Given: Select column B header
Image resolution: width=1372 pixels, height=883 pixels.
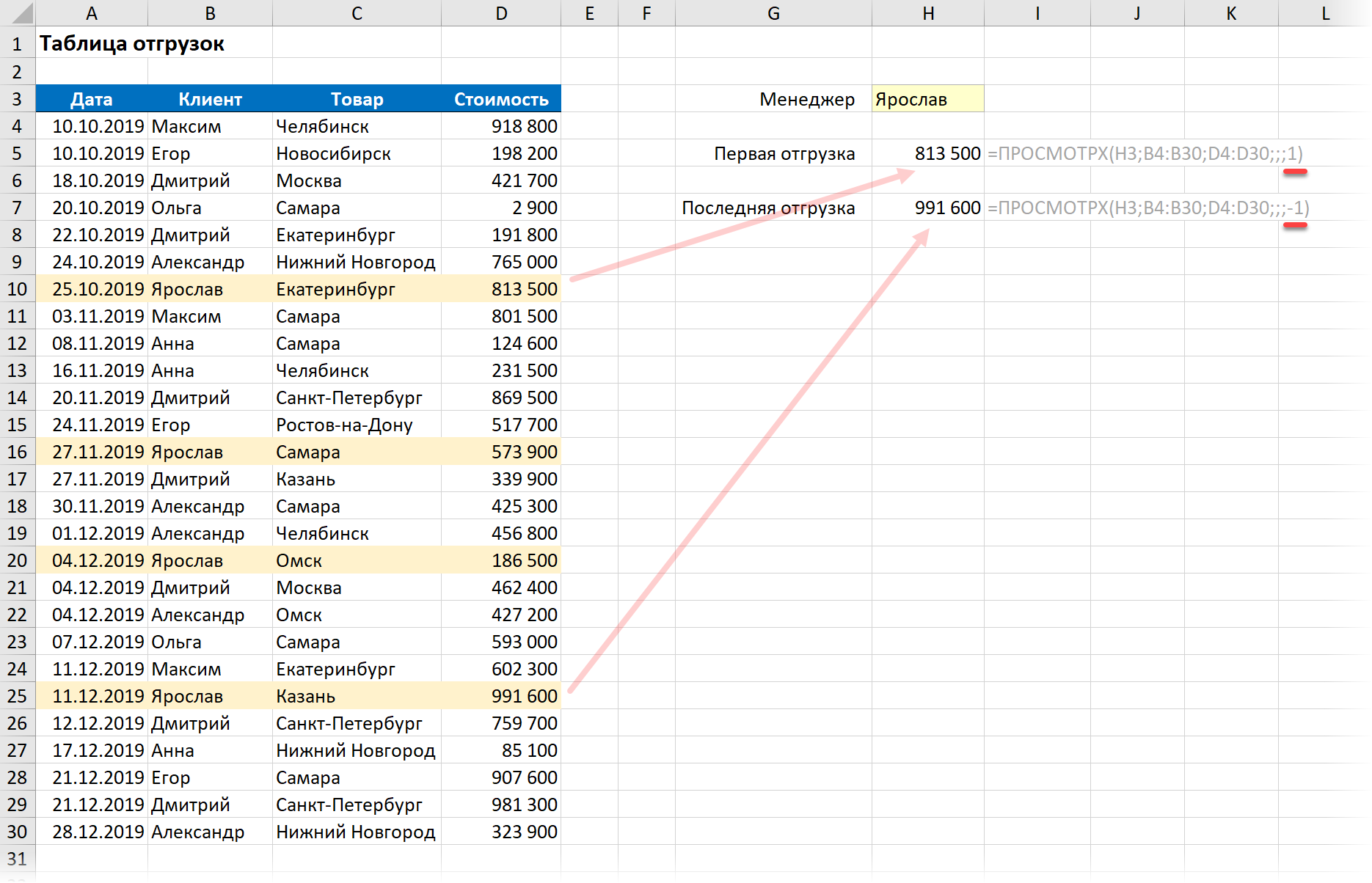Looking at the screenshot, I should [x=210, y=13].
